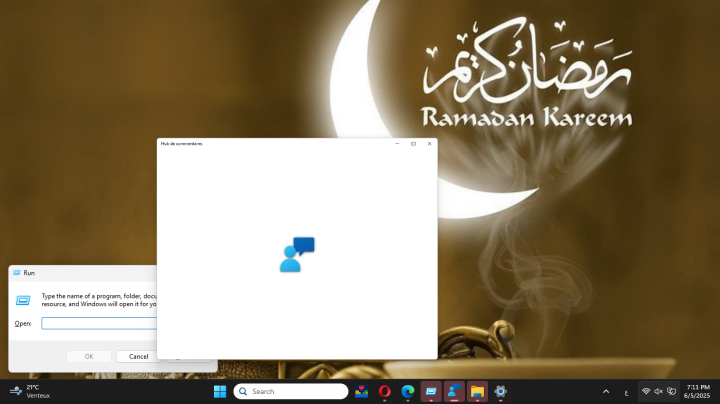Click the Open text field in Run
Viewport: 720px width, 404px height.
click(x=99, y=323)
